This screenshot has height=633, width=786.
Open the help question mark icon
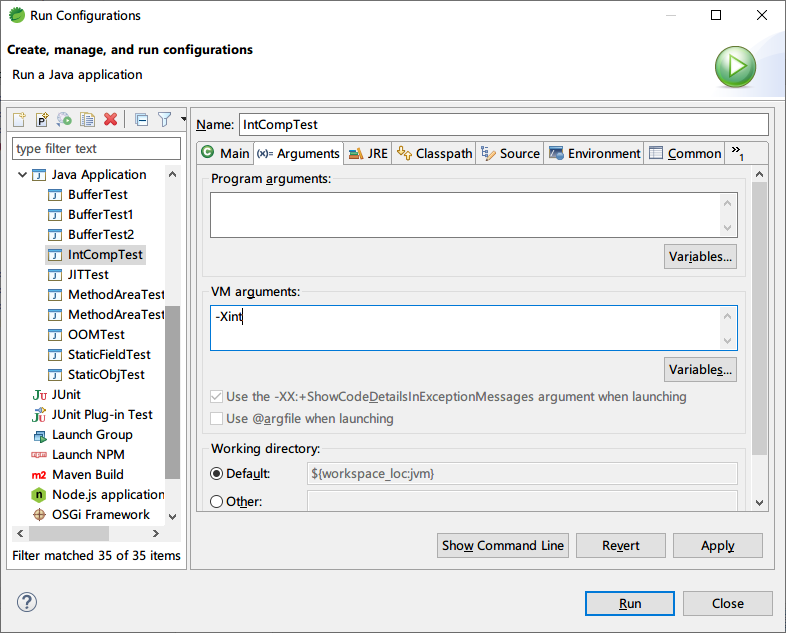[27, 602]
